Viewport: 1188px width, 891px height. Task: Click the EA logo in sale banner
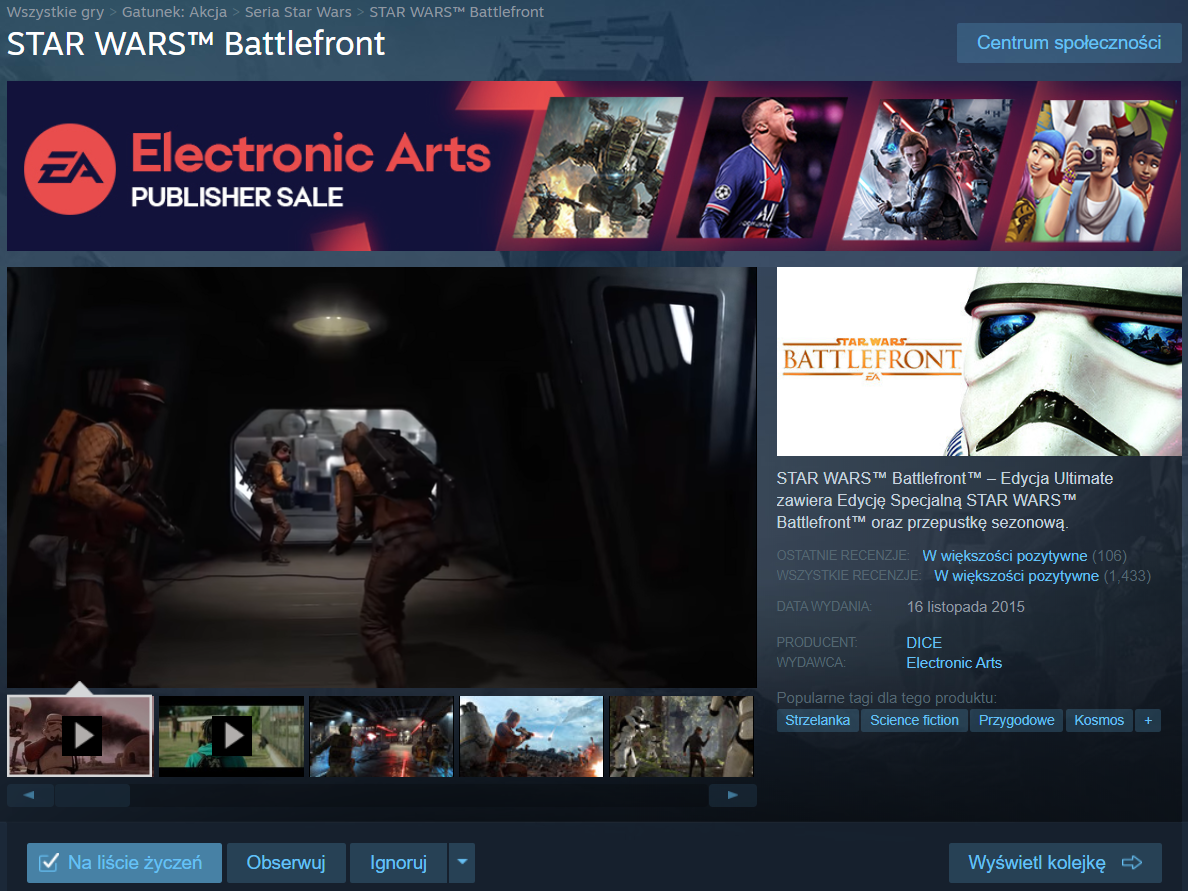70,169
